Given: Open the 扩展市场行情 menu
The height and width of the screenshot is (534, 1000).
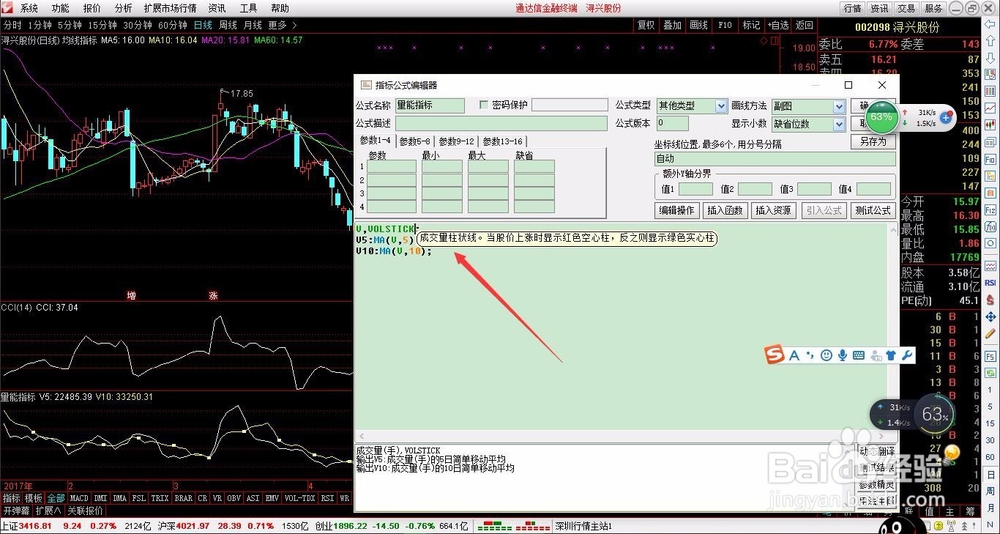Looking at the screenshot, I should click(170, 8).
